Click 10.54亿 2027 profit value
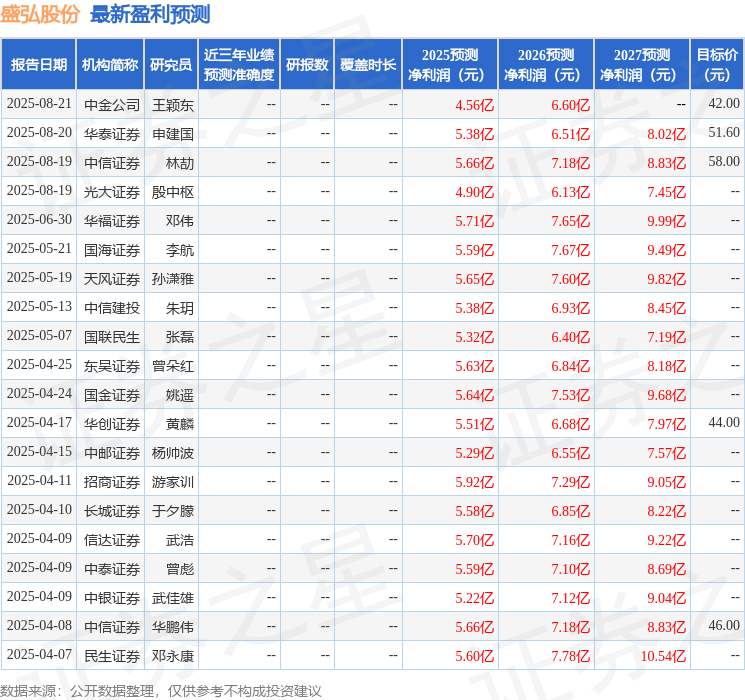Viewport: 745px width, 700px height. pyautogui.click(x=663, y=656)
